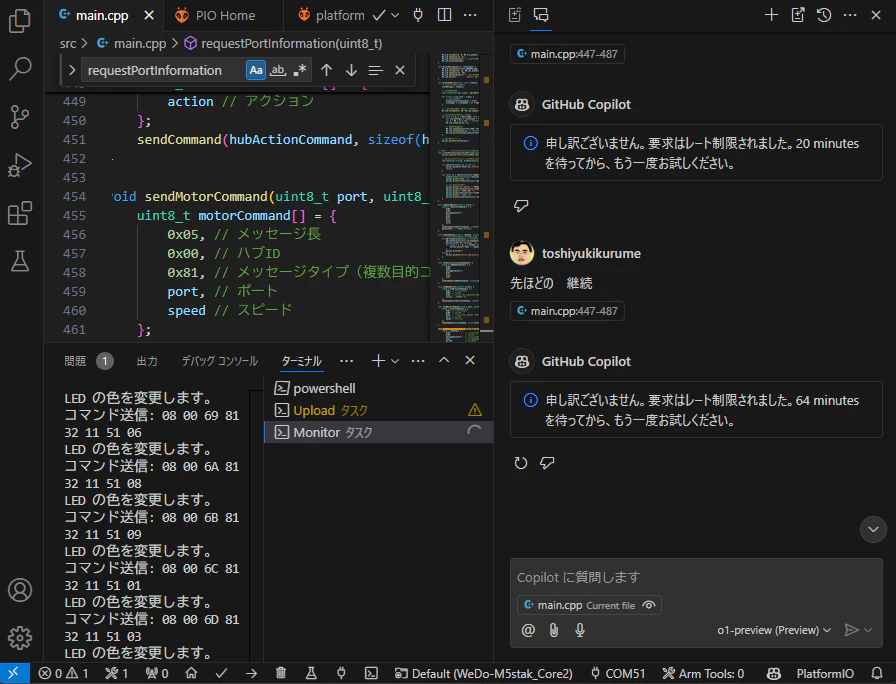Open the Testing flask view in activity bar
The height and width of the screenshot is (684, 896).
19,261
